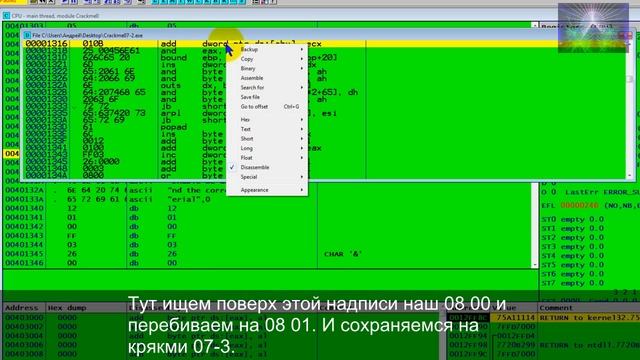Click the CPU window title icon
The image size is (640, 360).
pos(7,16)
